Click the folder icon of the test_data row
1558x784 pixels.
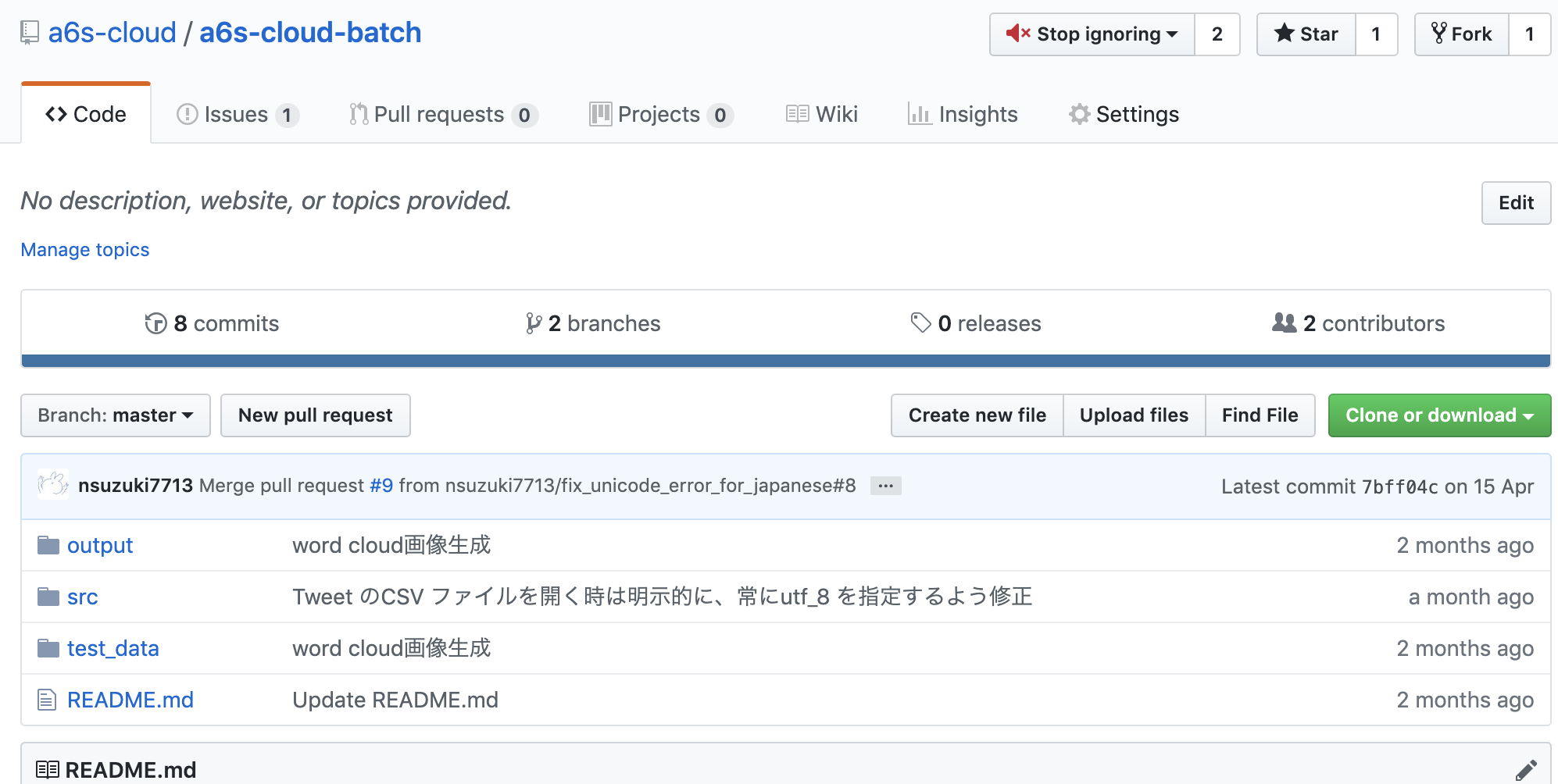pos(48,648)
